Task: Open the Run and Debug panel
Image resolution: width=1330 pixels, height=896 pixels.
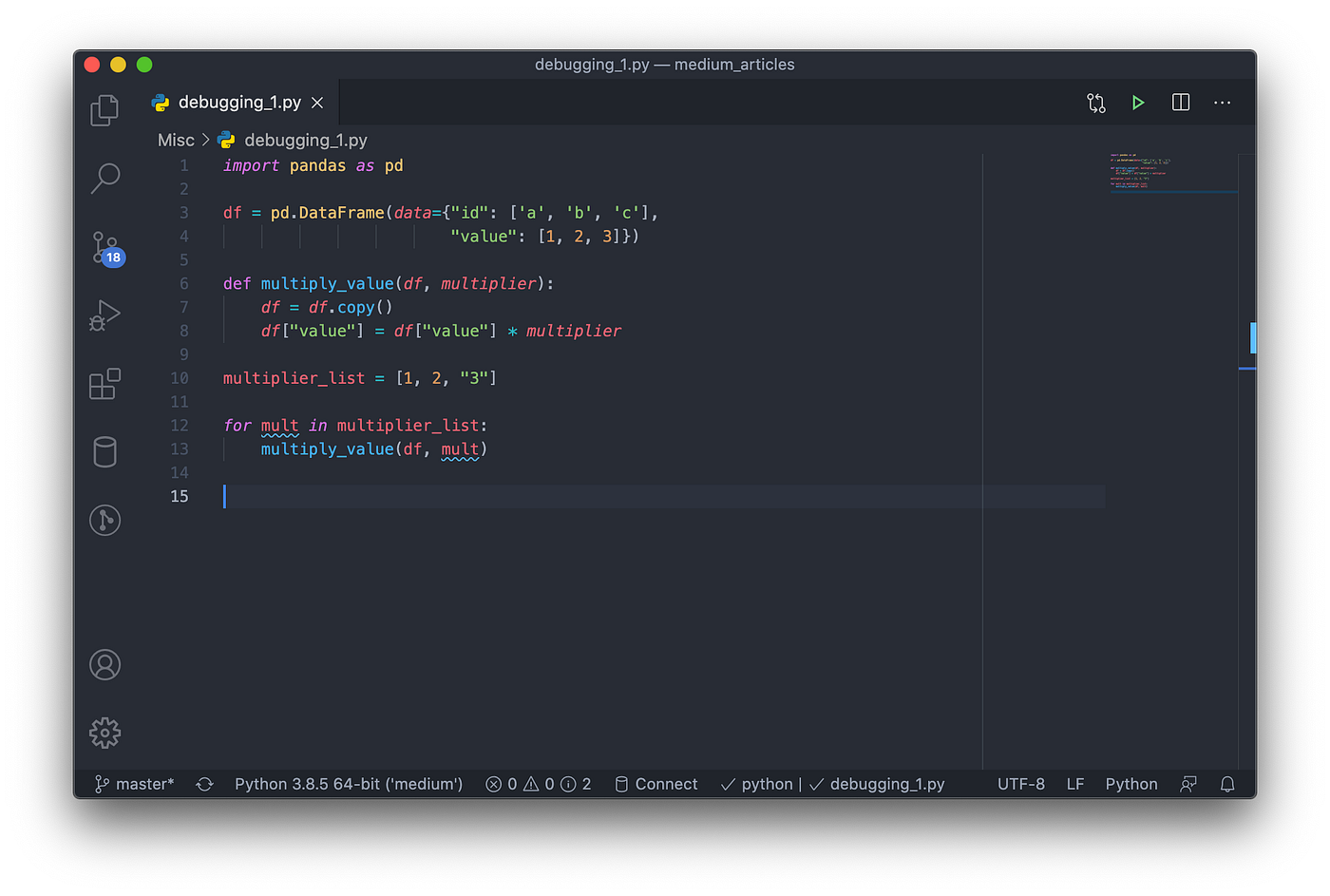Action: 104,315
